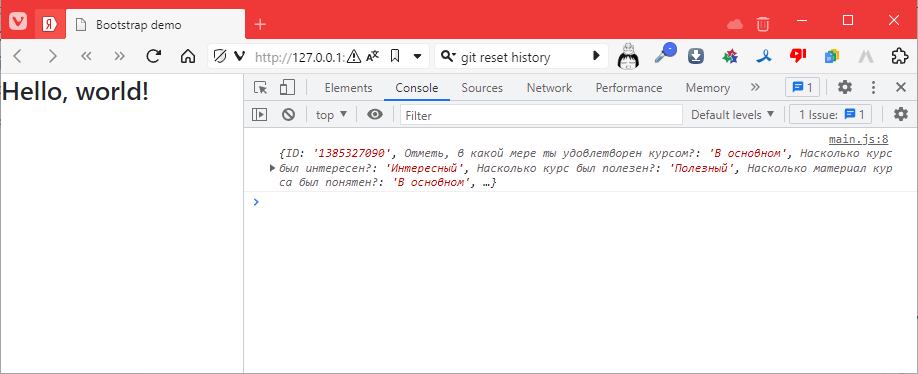Switch to the Elements tab
The height and width of the screenshot is (374, 918).
click(x=348, y=88)
